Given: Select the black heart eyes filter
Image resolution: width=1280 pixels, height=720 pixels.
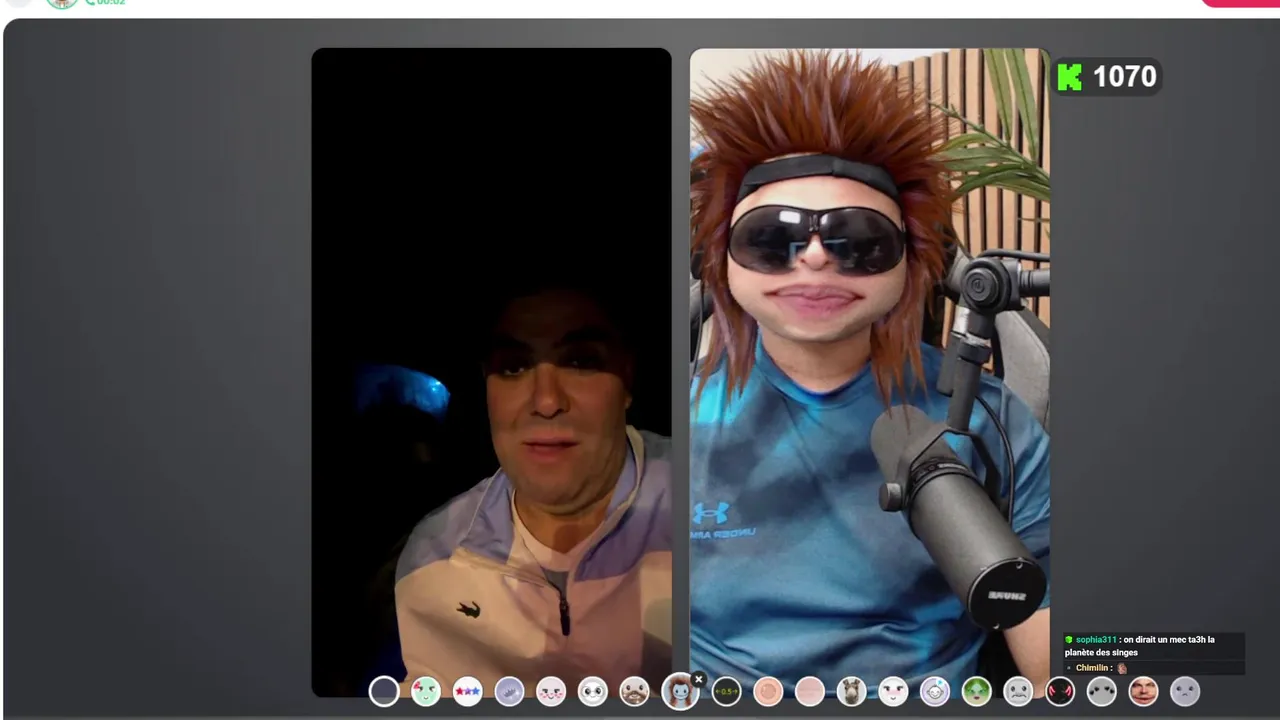Looking at the screenshot, I should [x=1102, y=691].
